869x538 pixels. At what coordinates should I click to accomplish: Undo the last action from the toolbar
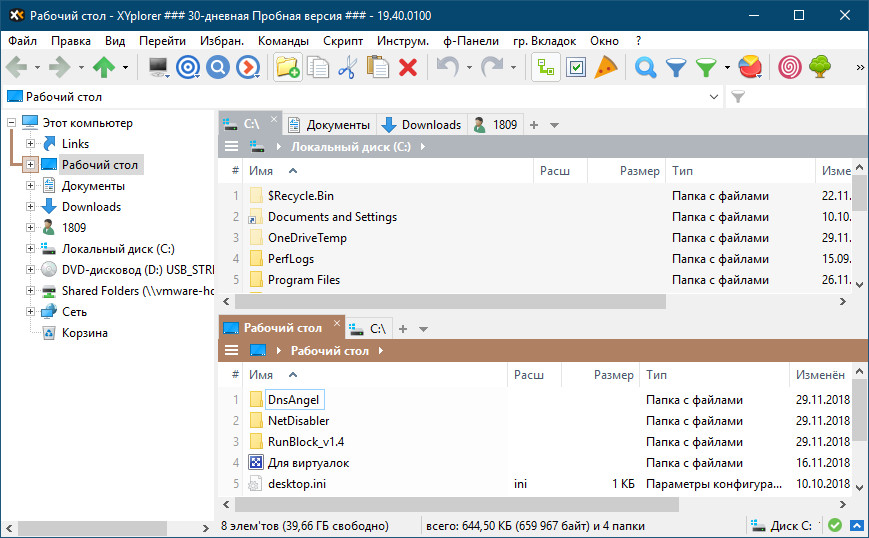[x=448, y=68]
